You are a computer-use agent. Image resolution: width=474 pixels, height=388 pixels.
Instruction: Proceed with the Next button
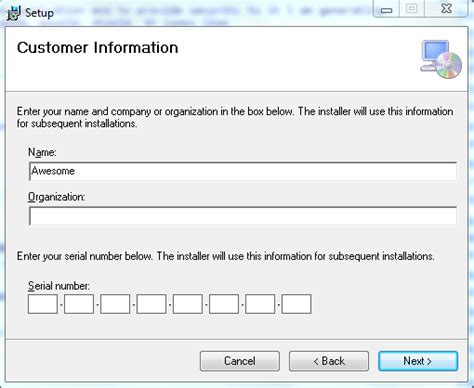point(418,361)
